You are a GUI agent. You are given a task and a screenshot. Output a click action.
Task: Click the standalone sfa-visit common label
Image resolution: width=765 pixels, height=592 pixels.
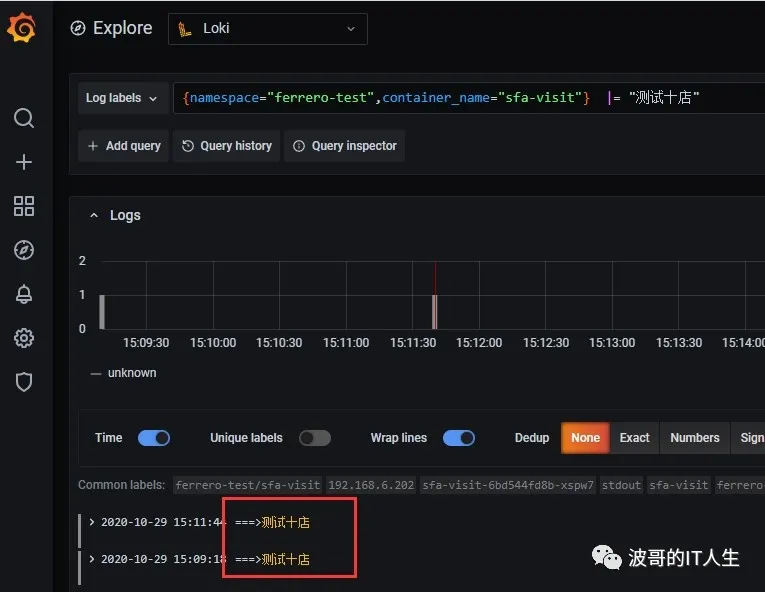tap(679, 485)
